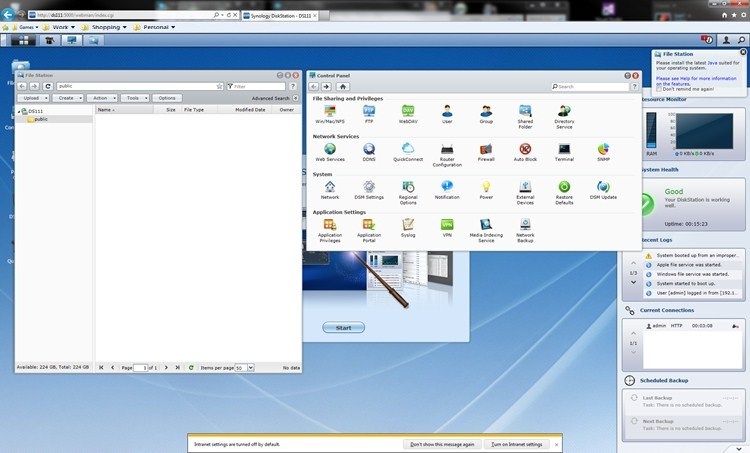
Task: Open the Tools dropdown menu
Action: [x=135, y=98]
